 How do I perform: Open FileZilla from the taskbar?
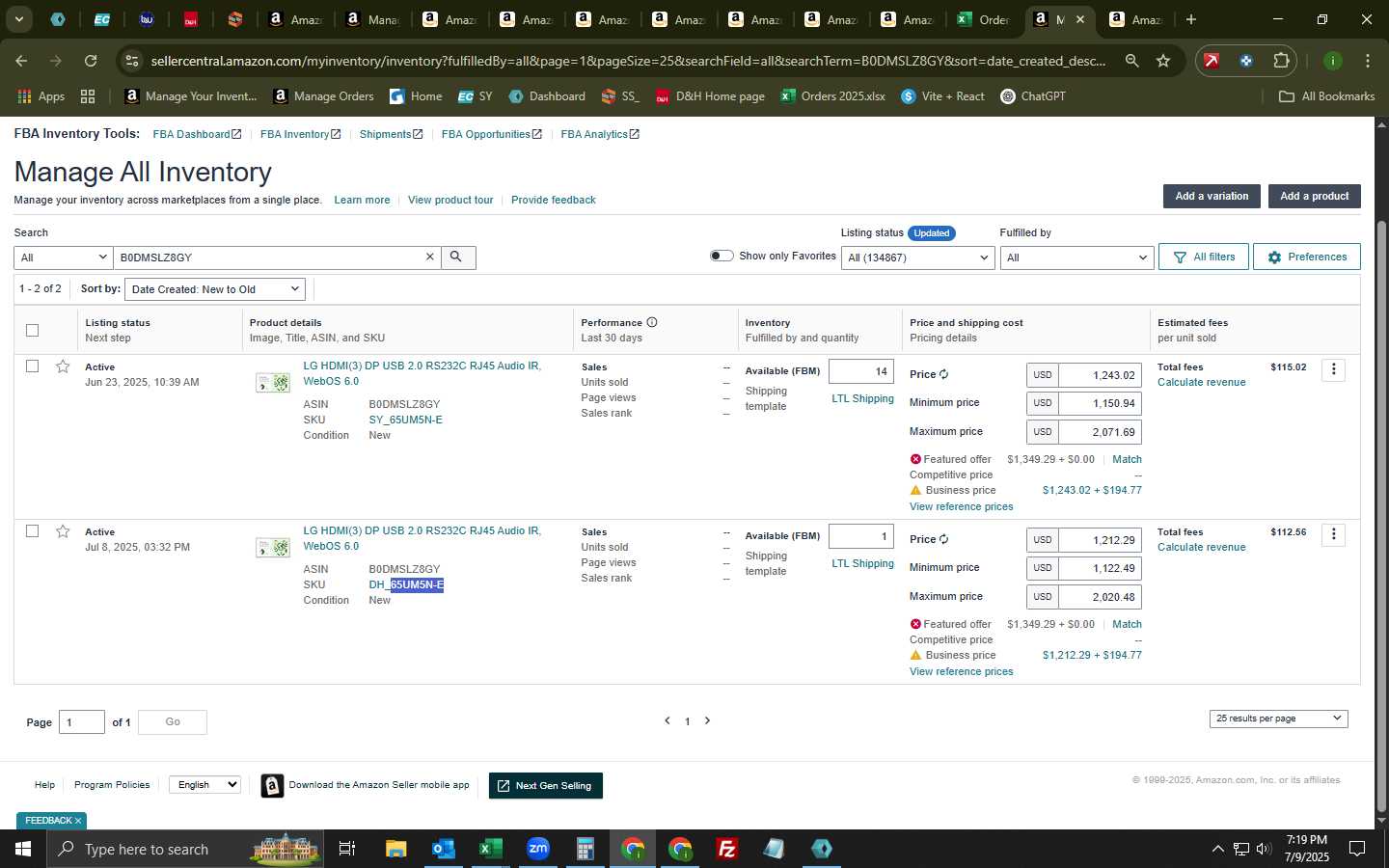click(727, 849)
